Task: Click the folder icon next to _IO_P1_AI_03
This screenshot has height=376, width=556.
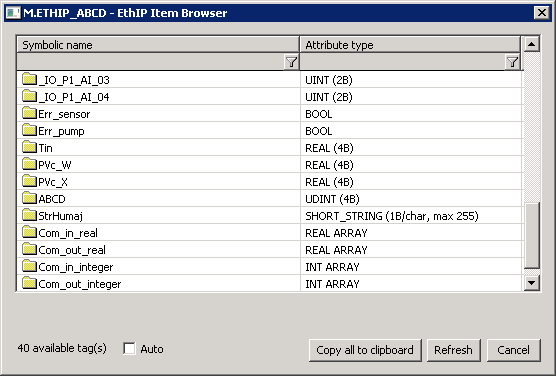Action: point(29,79)
